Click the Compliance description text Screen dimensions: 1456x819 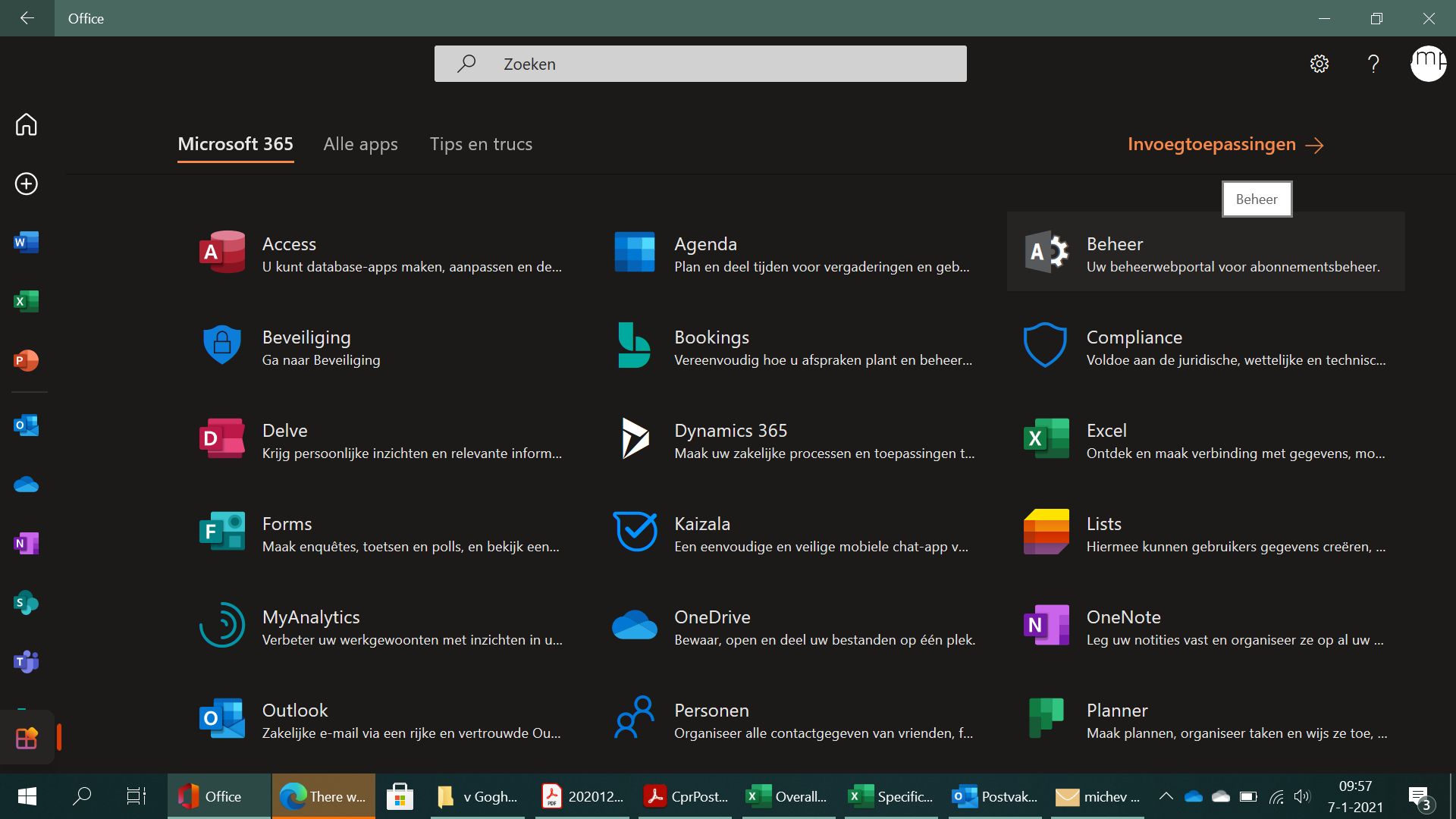(1236, 360)
